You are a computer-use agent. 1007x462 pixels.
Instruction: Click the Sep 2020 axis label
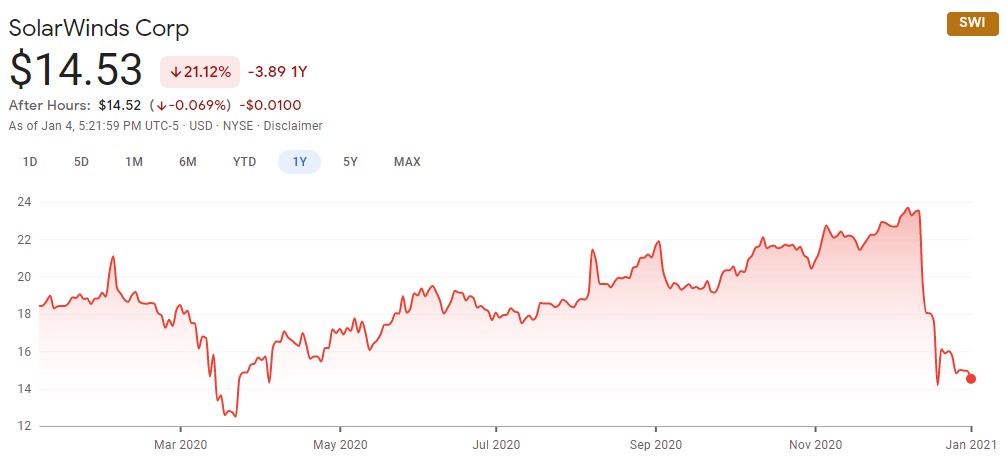coord(655,444)
